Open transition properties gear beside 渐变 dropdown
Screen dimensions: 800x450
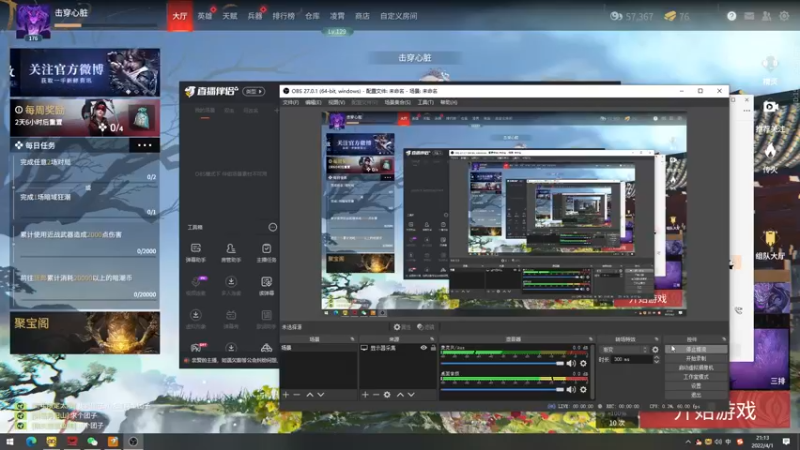(655, 350)
